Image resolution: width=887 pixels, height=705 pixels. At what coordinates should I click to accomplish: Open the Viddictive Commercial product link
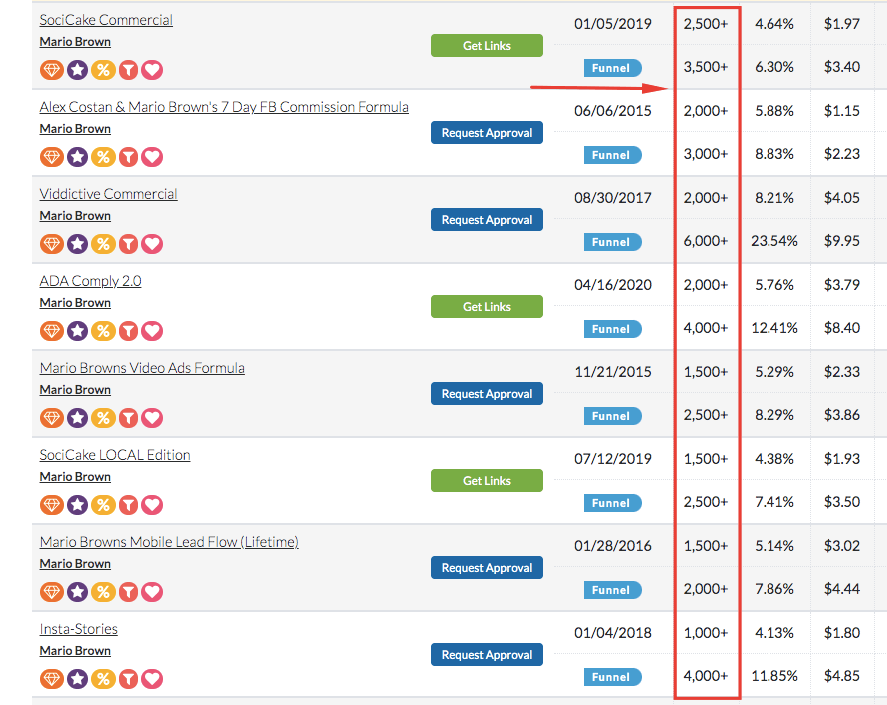pos(109,194)
